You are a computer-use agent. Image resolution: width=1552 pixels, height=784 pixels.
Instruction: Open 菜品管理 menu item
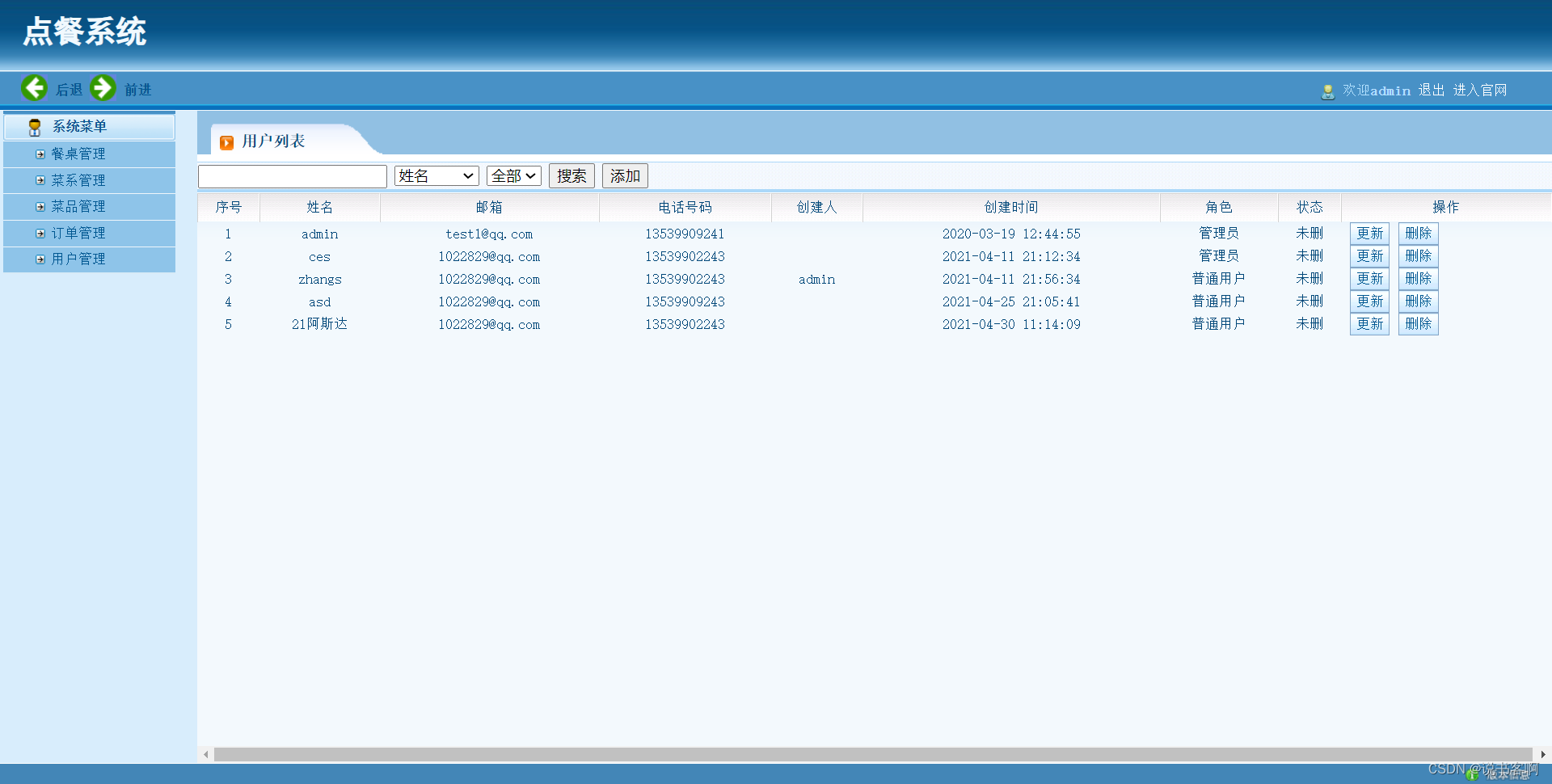[x=78, y=207]
